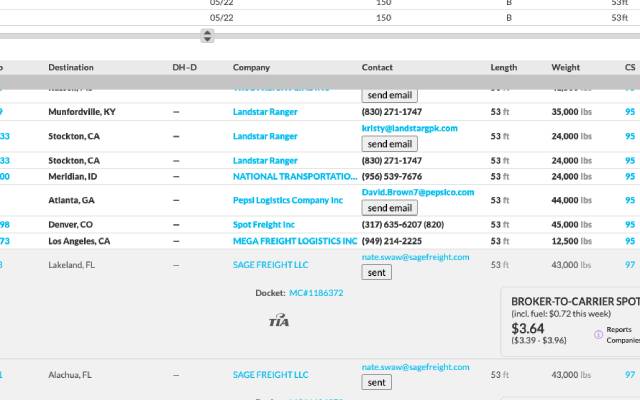The height and width of the screenshot is (400, 640).
Task: Click the info icon beside Reports
Action: pyautogui.click(x=598, y=335)
